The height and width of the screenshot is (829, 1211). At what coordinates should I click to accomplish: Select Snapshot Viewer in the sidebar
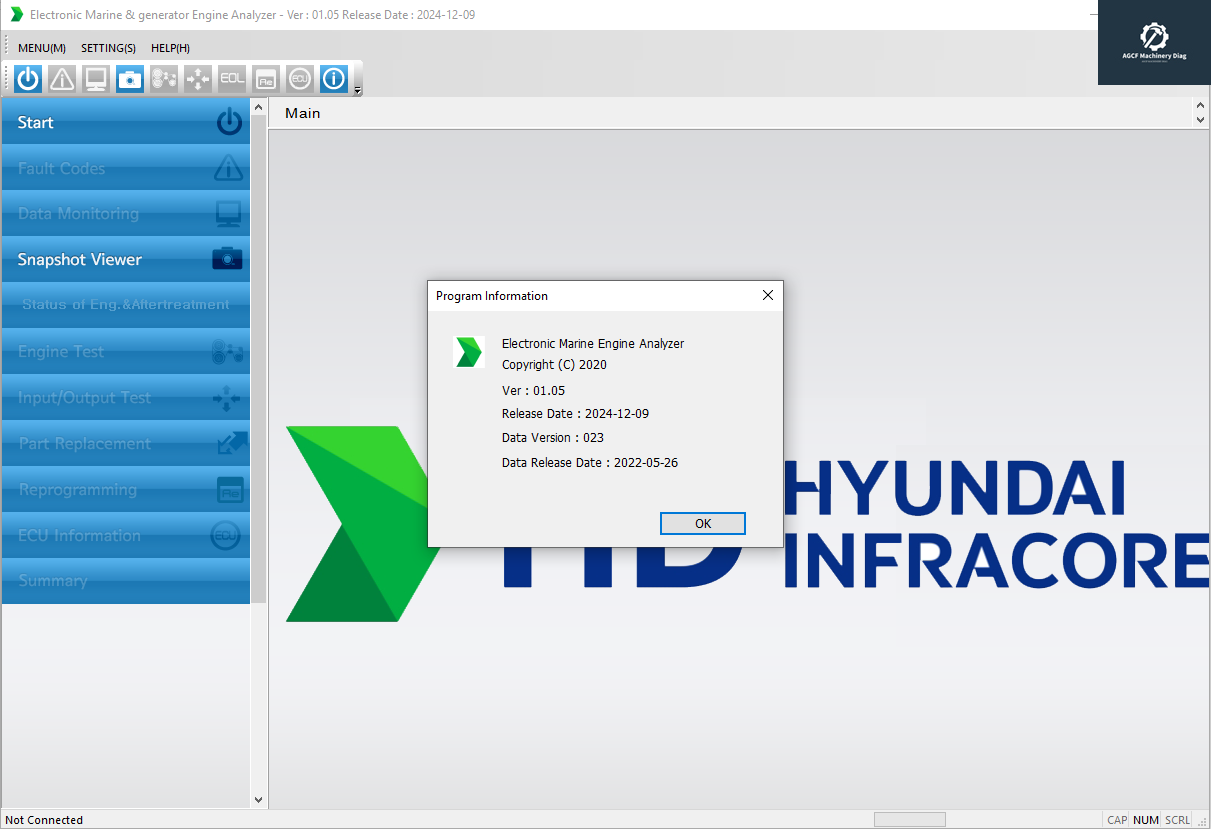click(x=126, y=259)
